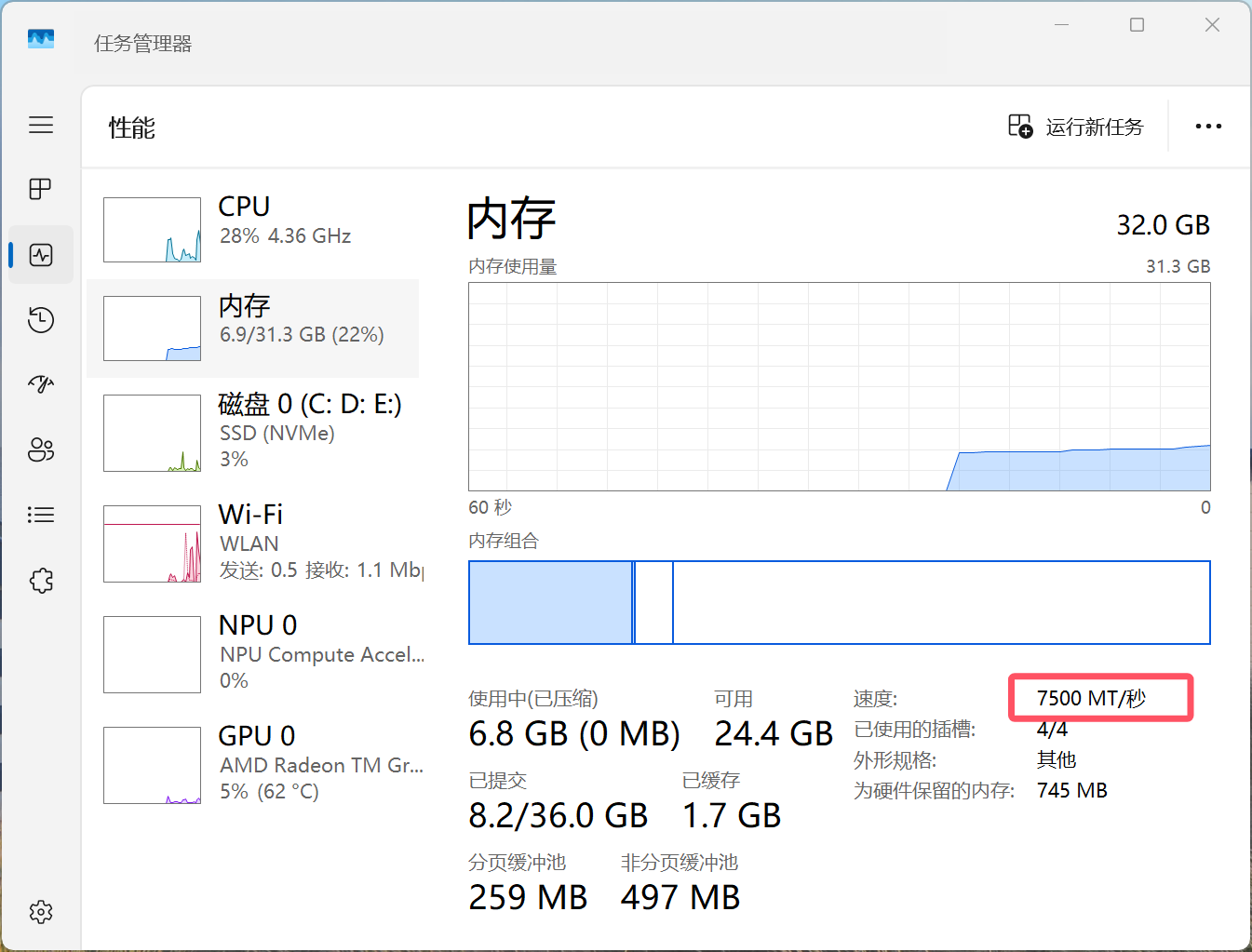Click the Run new task button

point(1076,127)
